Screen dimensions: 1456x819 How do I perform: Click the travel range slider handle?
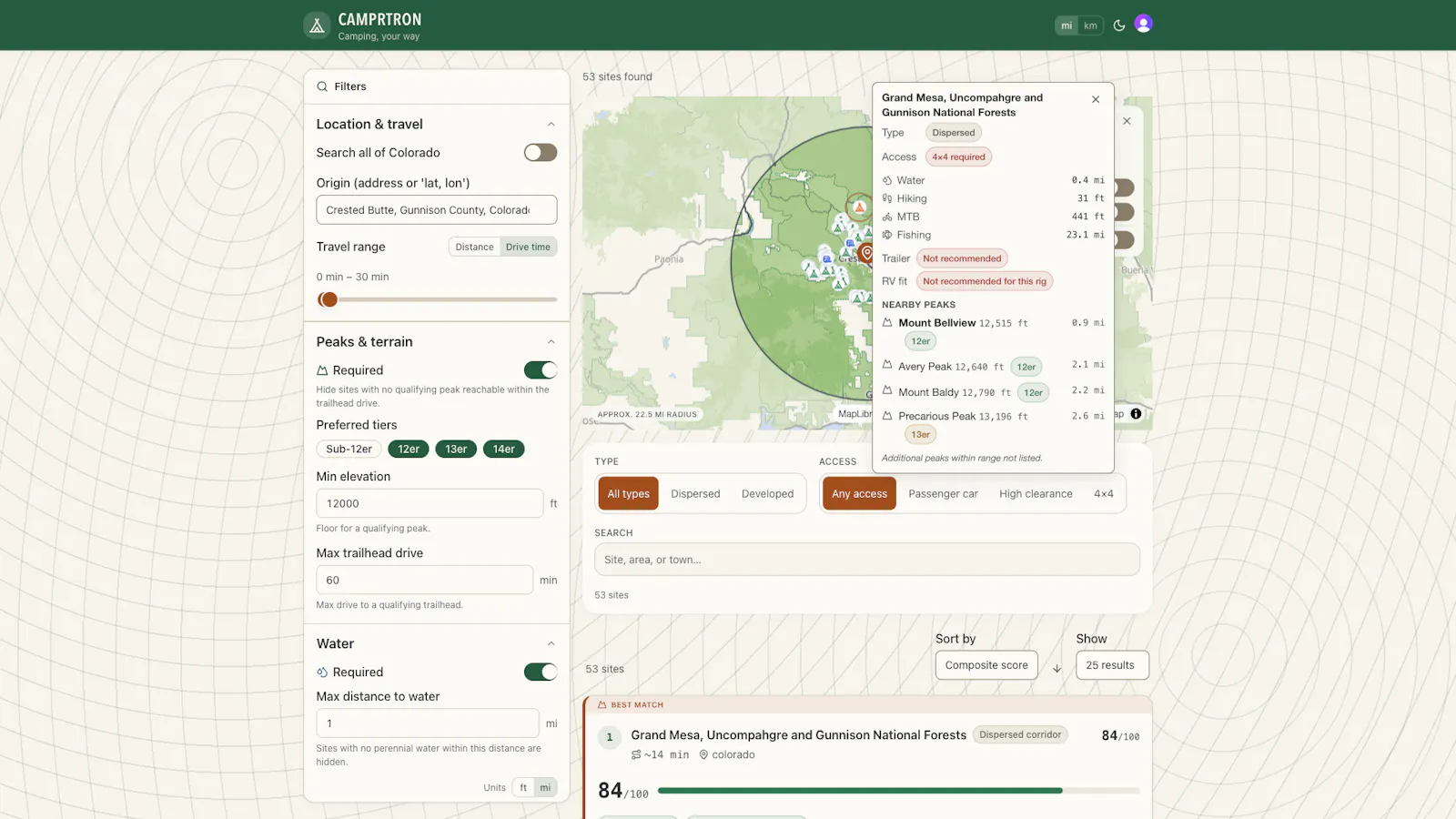coord(329,299)
